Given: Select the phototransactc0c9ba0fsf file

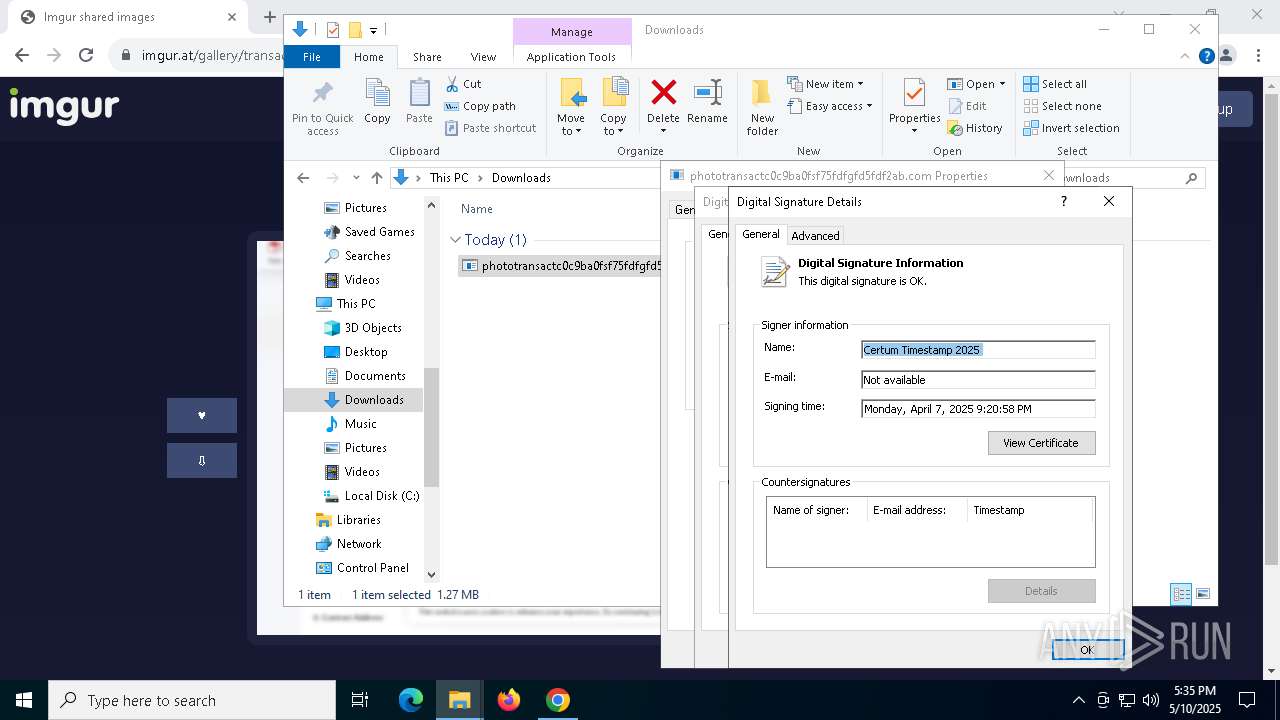Looking at the screenshot, I should (561, 266).
